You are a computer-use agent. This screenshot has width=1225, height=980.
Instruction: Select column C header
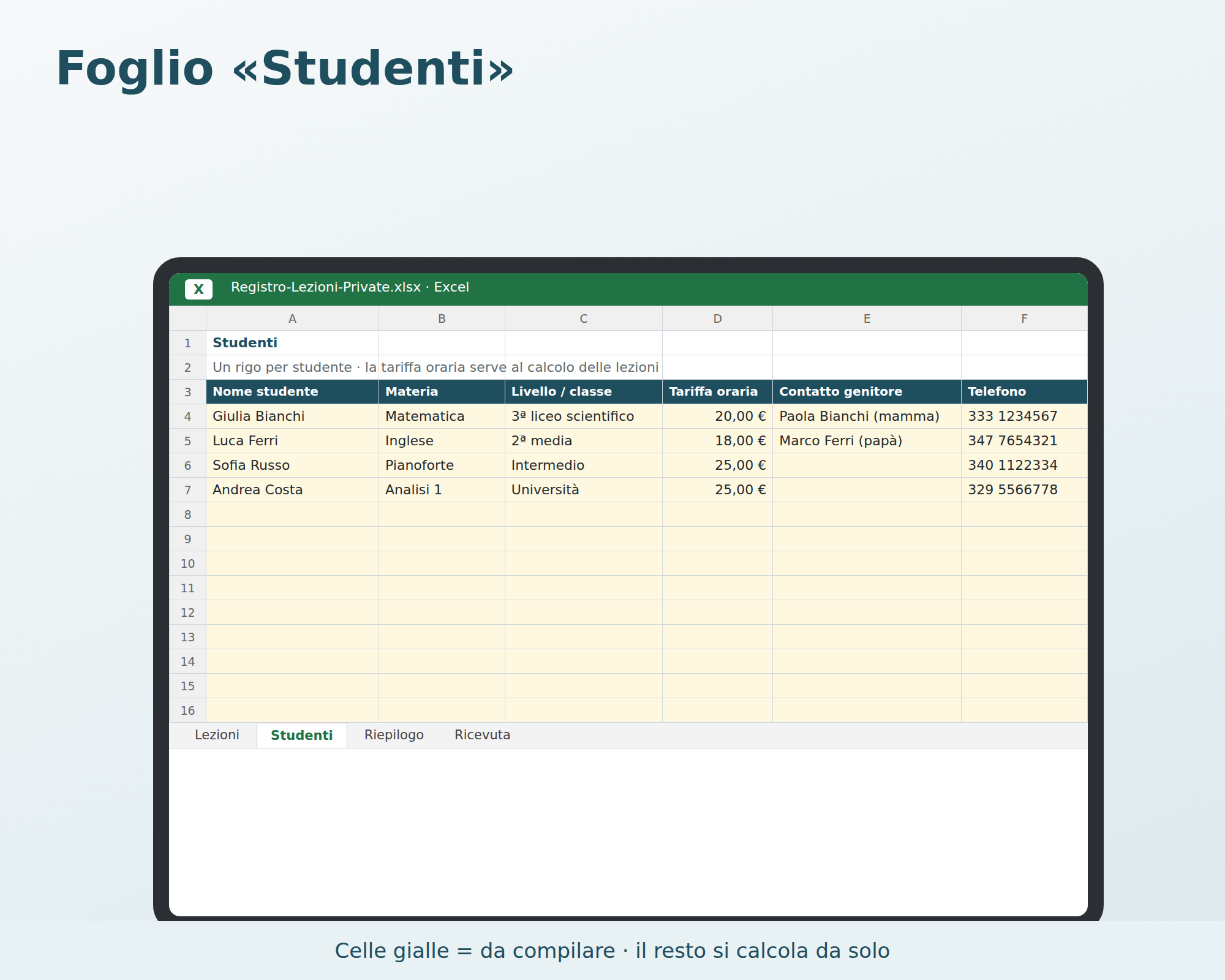(x=584, y=318)
